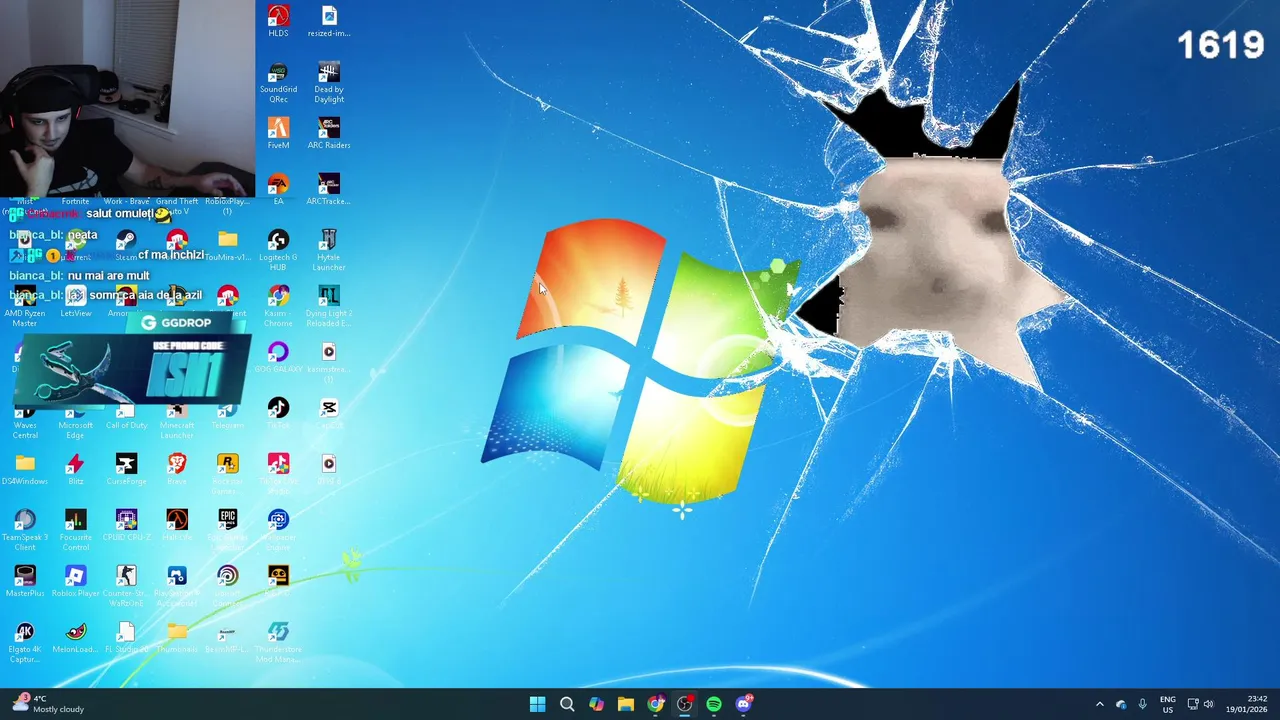Open the resized-im file on desktop
This screenshot has height=720, width=1280.
(x=329, y=21)
